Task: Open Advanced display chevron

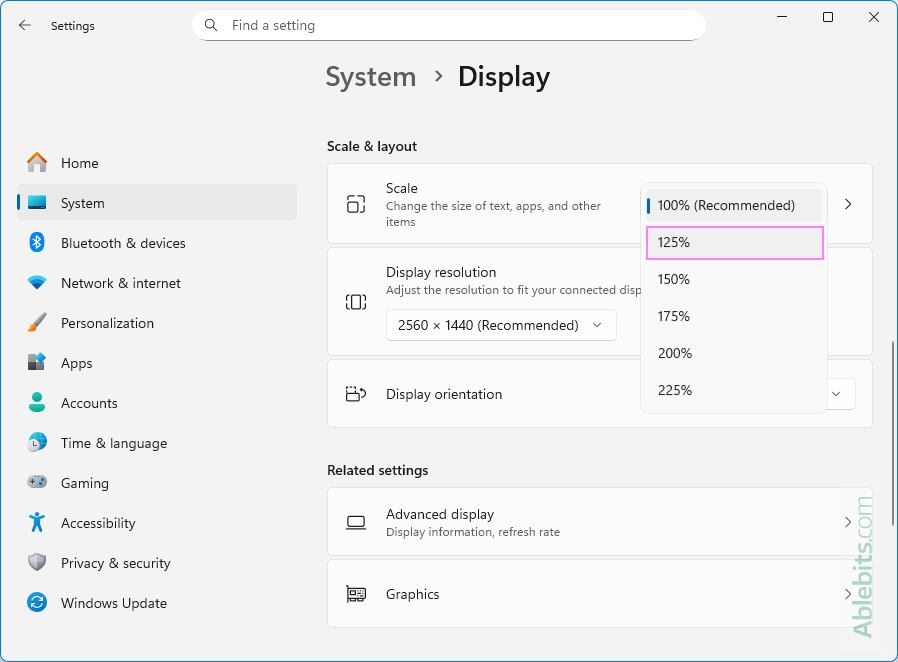Action: click(848, 522)
